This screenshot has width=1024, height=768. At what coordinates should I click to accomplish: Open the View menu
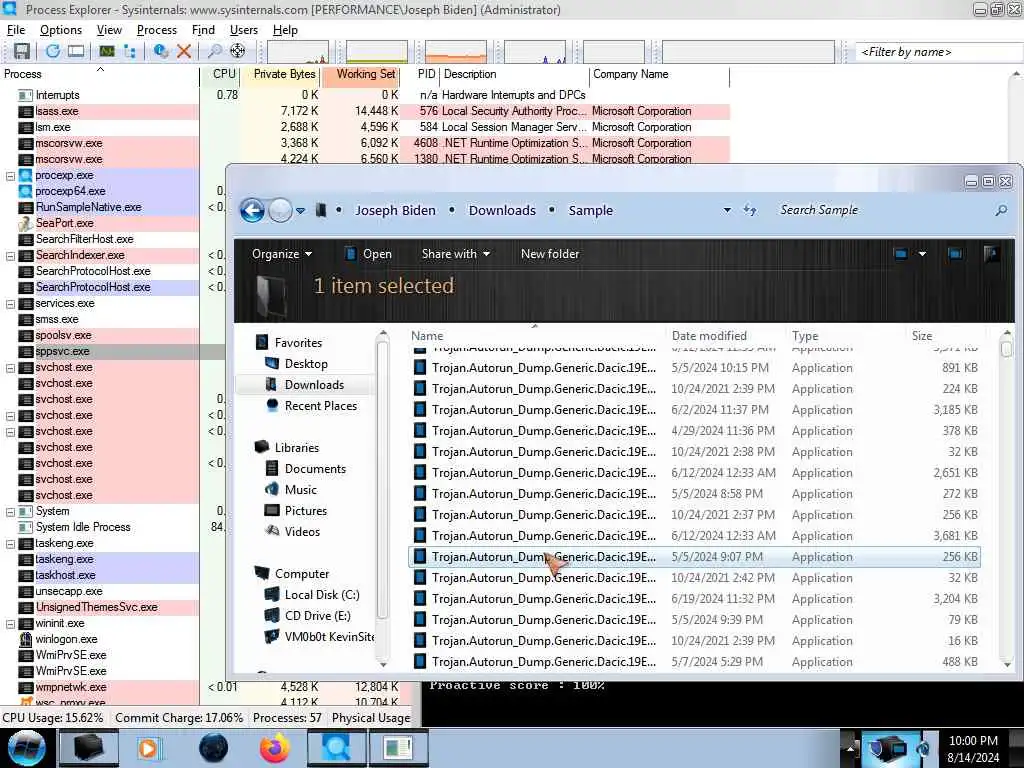click(x=109, y=30)
